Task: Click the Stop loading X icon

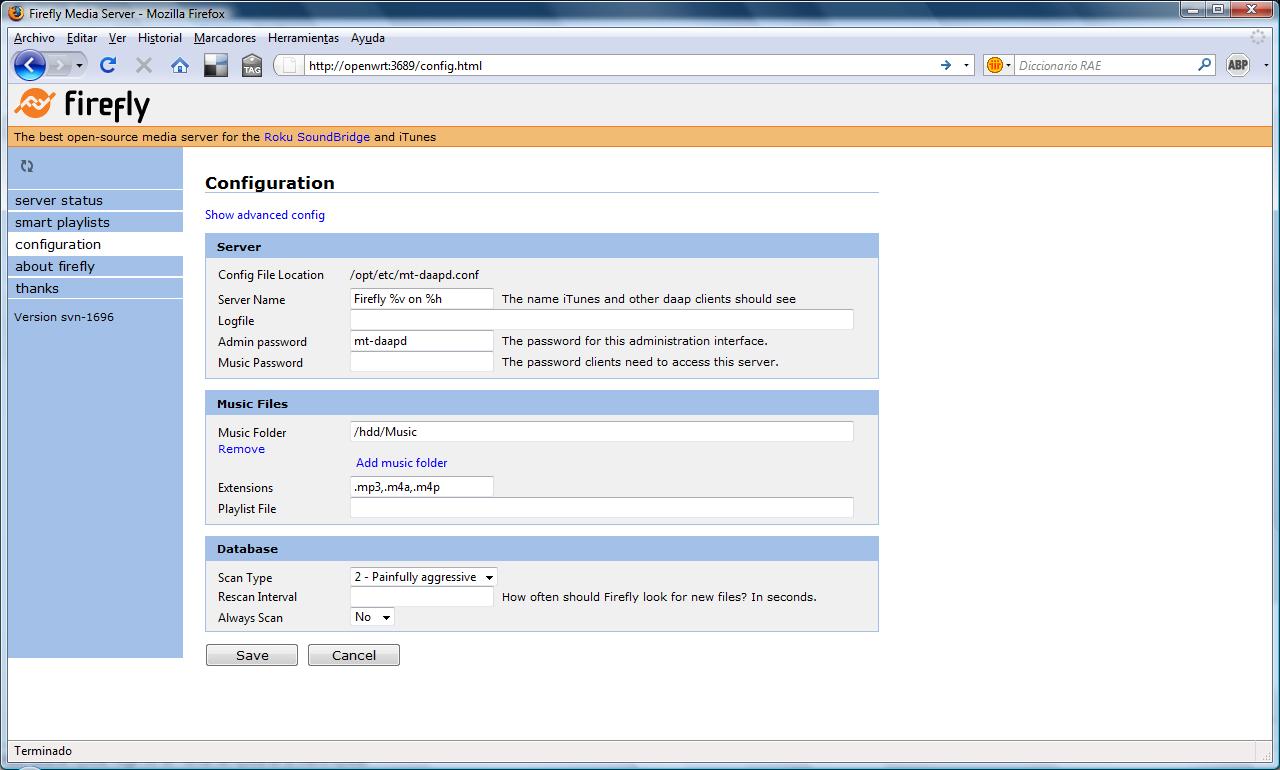Action: pos(144,65)
